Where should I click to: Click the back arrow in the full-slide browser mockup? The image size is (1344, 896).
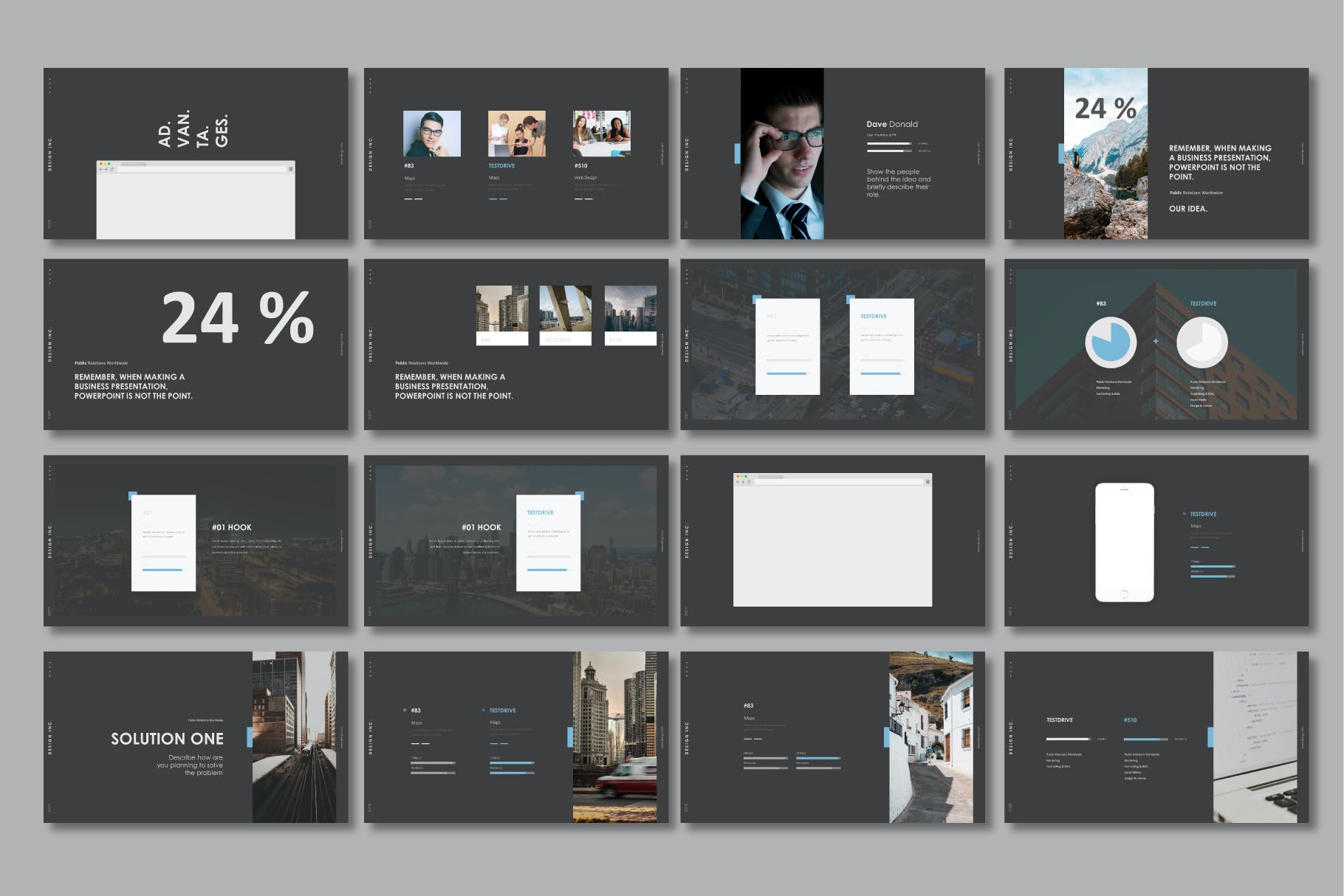click(737, 482)
